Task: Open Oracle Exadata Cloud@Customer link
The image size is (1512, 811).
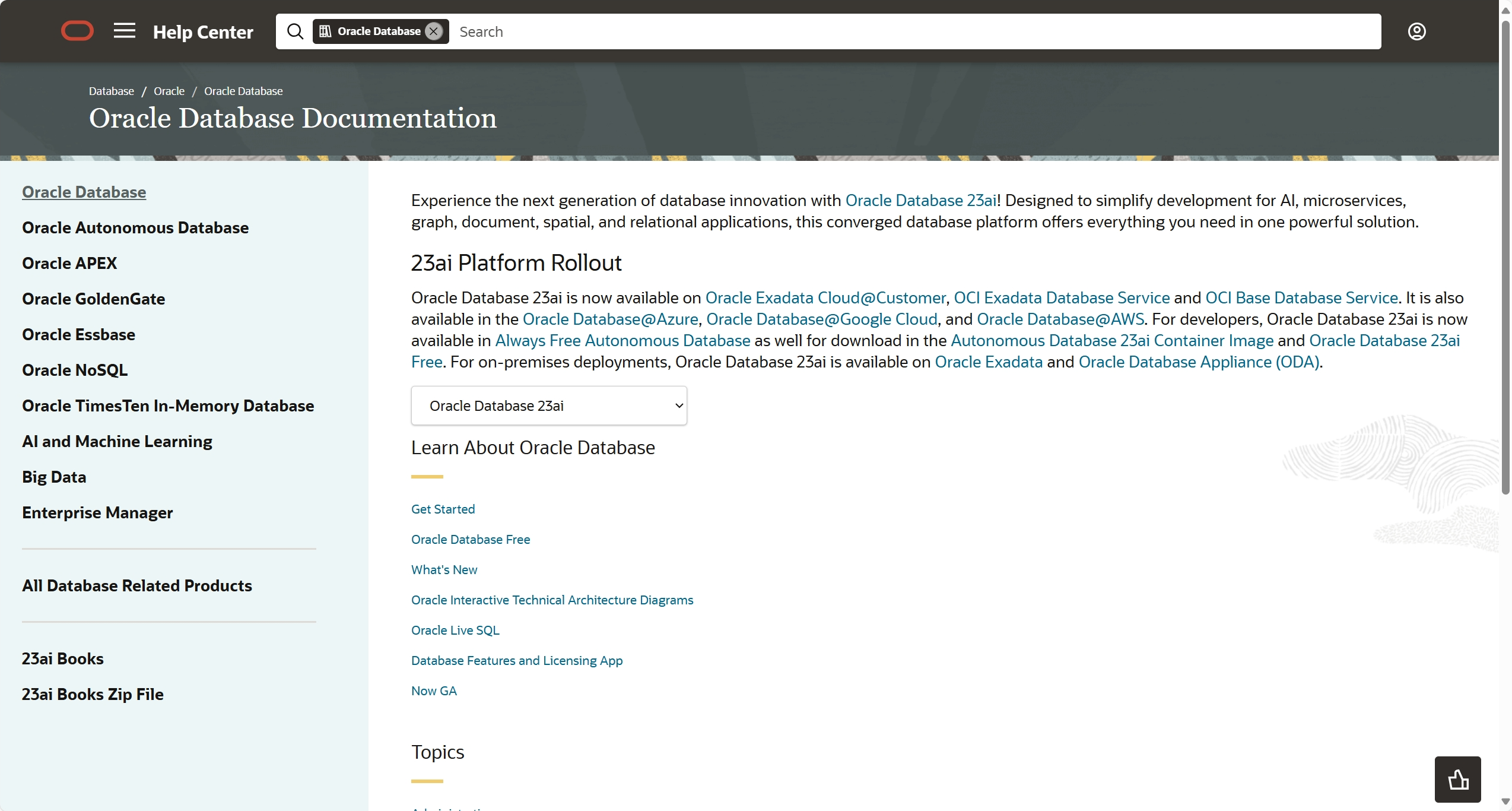Action: (x=825, y=297)
